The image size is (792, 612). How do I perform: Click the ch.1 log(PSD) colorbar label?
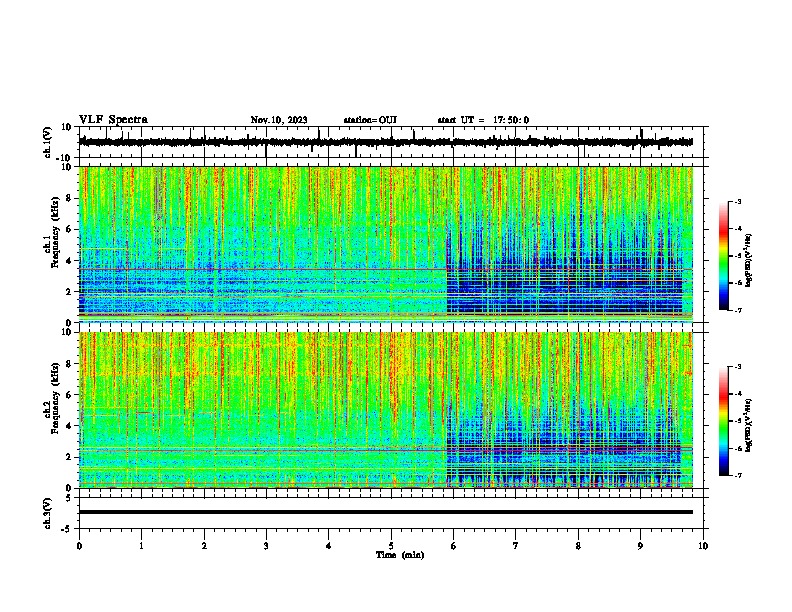click(749, 260)
